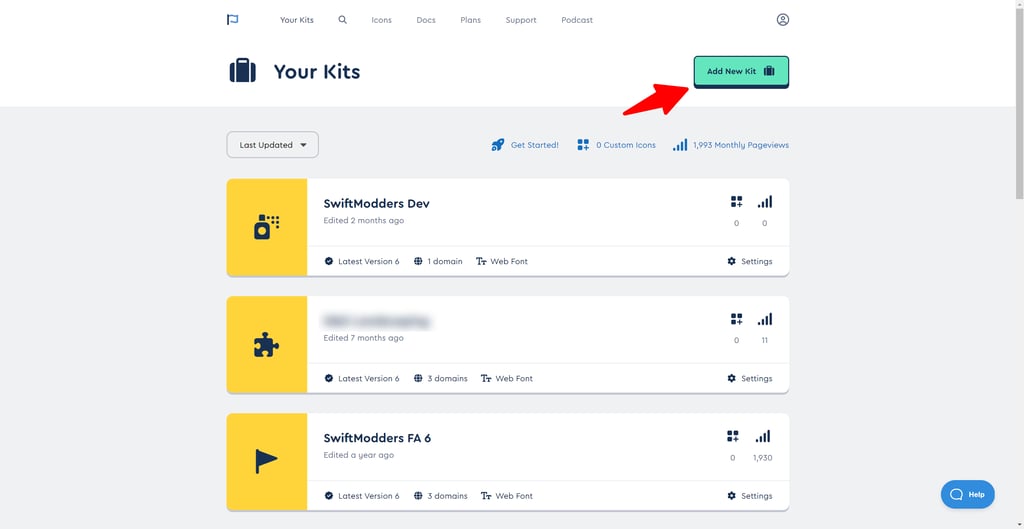
Task: Open the puzzle piece kit thumbnail
Action: (266, 344)
